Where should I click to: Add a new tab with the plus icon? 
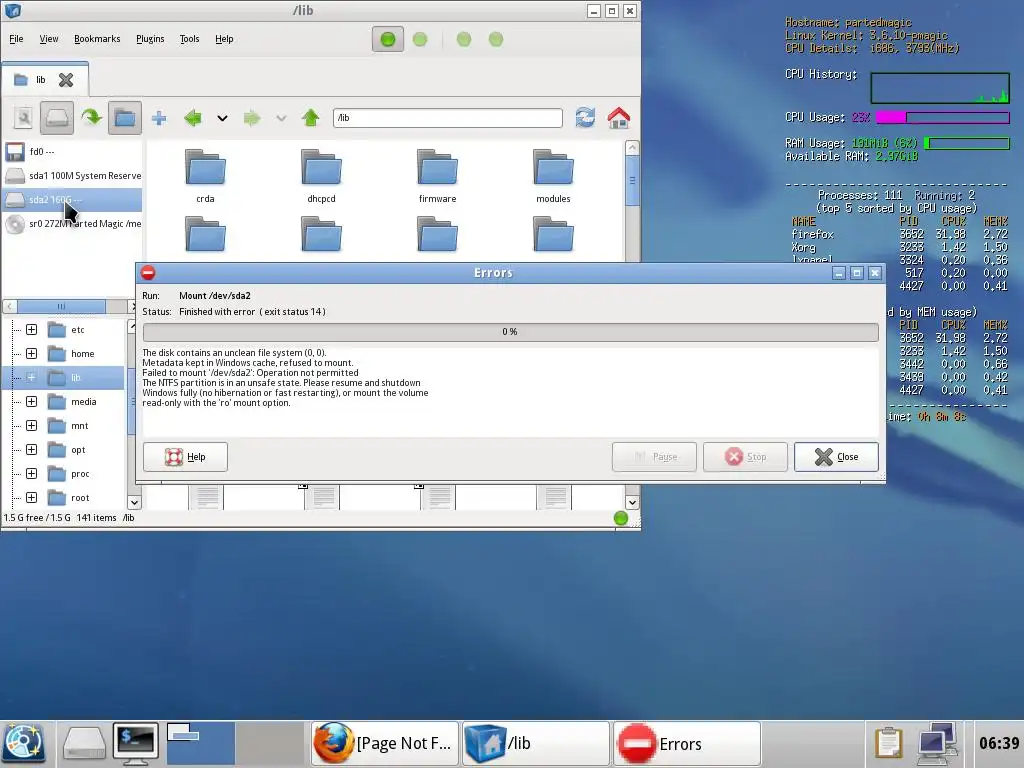pos(159,118)
